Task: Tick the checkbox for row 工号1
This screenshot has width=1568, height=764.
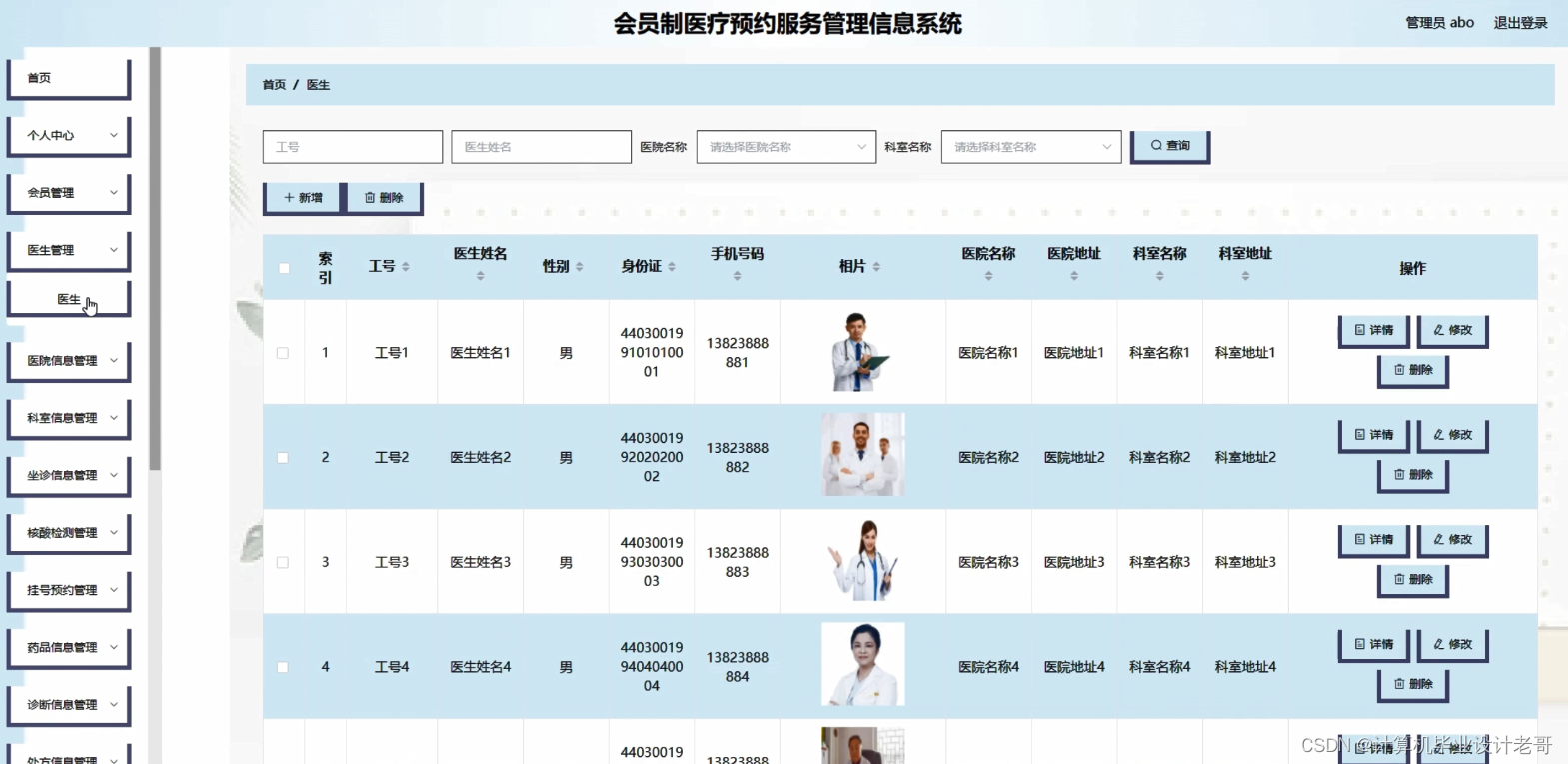Action: [x=283, y=353]
